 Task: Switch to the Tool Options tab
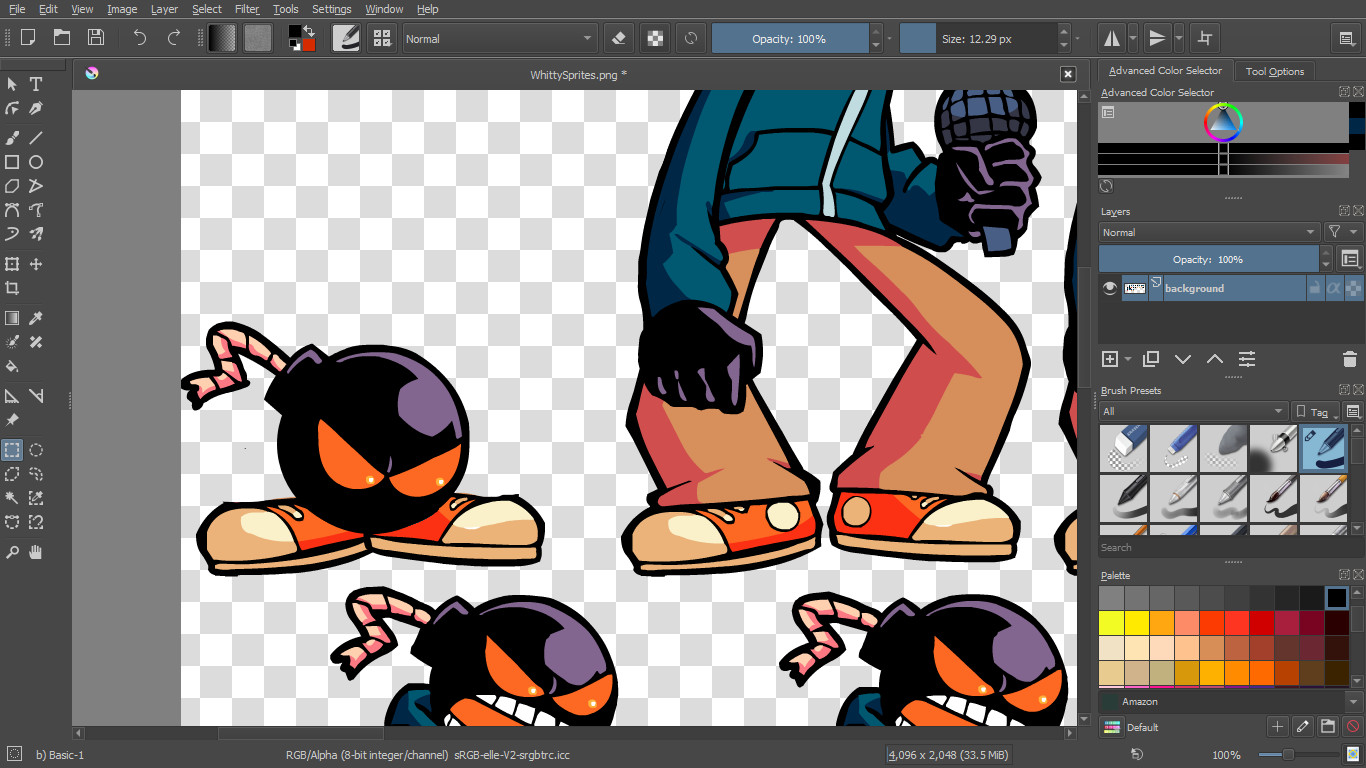point(1275,71)
